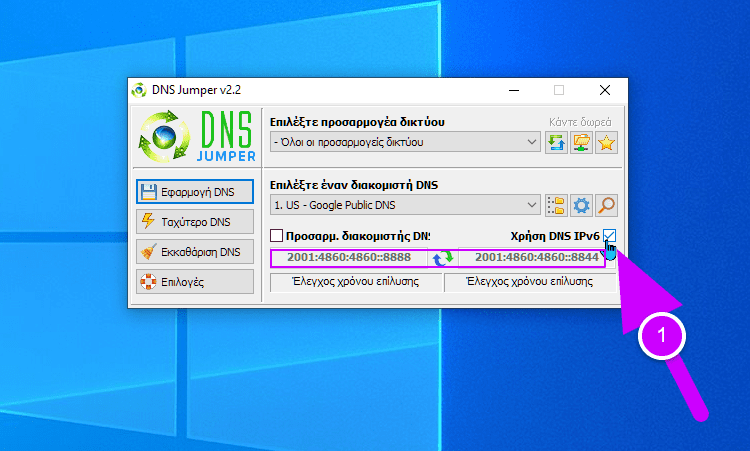Swap DNS addresses with green arrows icon
Screen dimensions: 750x451
(x=442, y=258)
